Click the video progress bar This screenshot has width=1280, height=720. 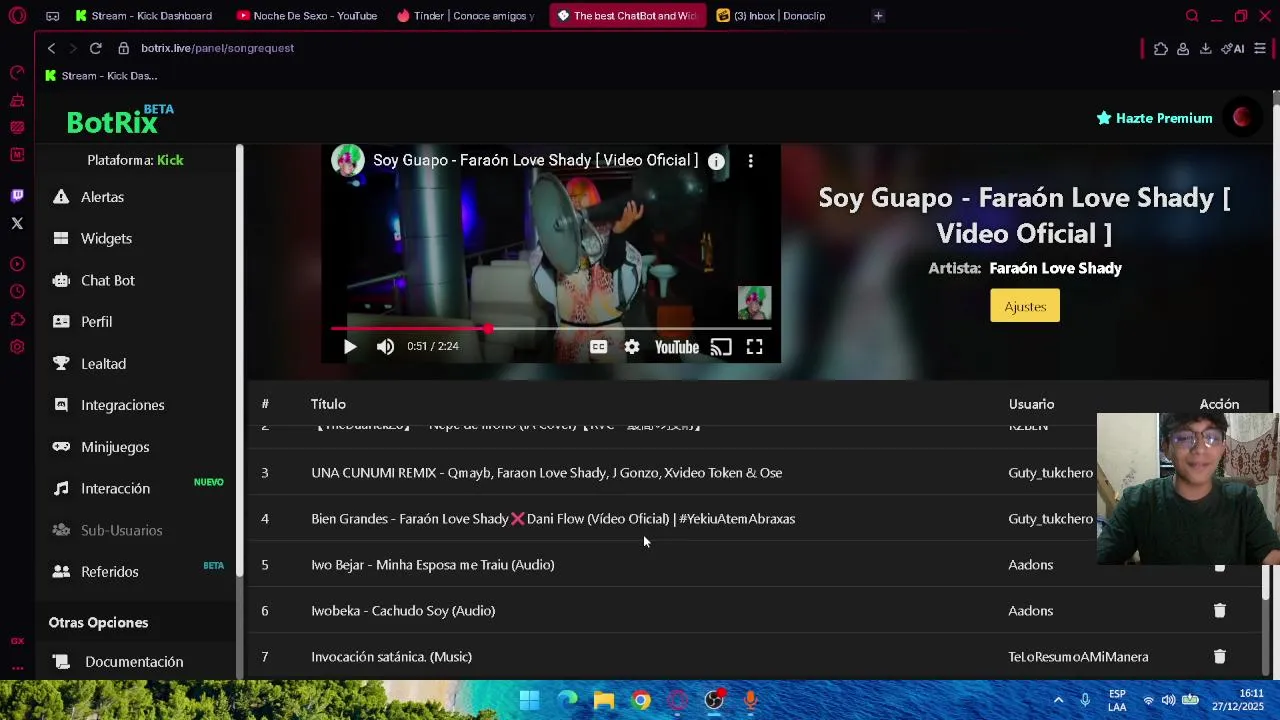point(551,328)
